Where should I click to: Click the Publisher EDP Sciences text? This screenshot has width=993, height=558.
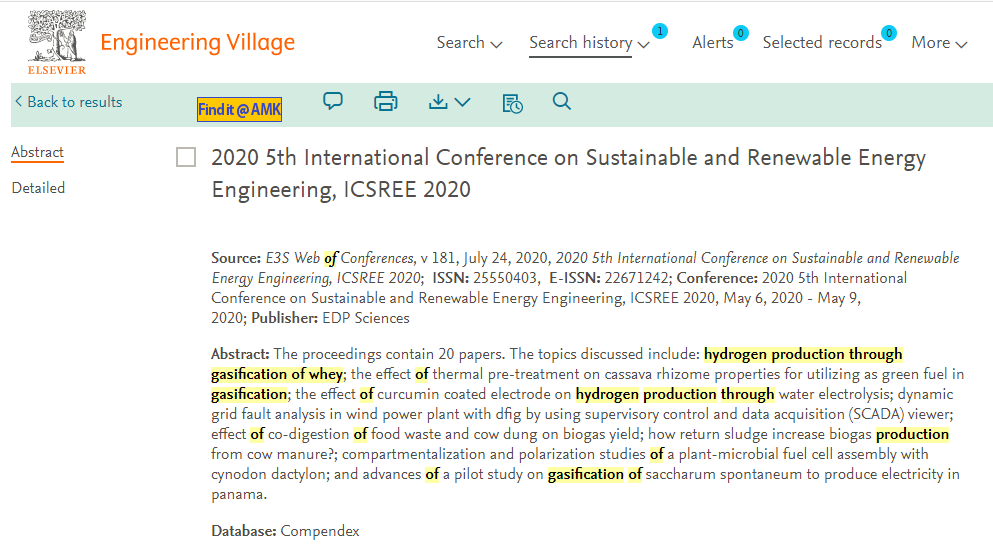331,318
